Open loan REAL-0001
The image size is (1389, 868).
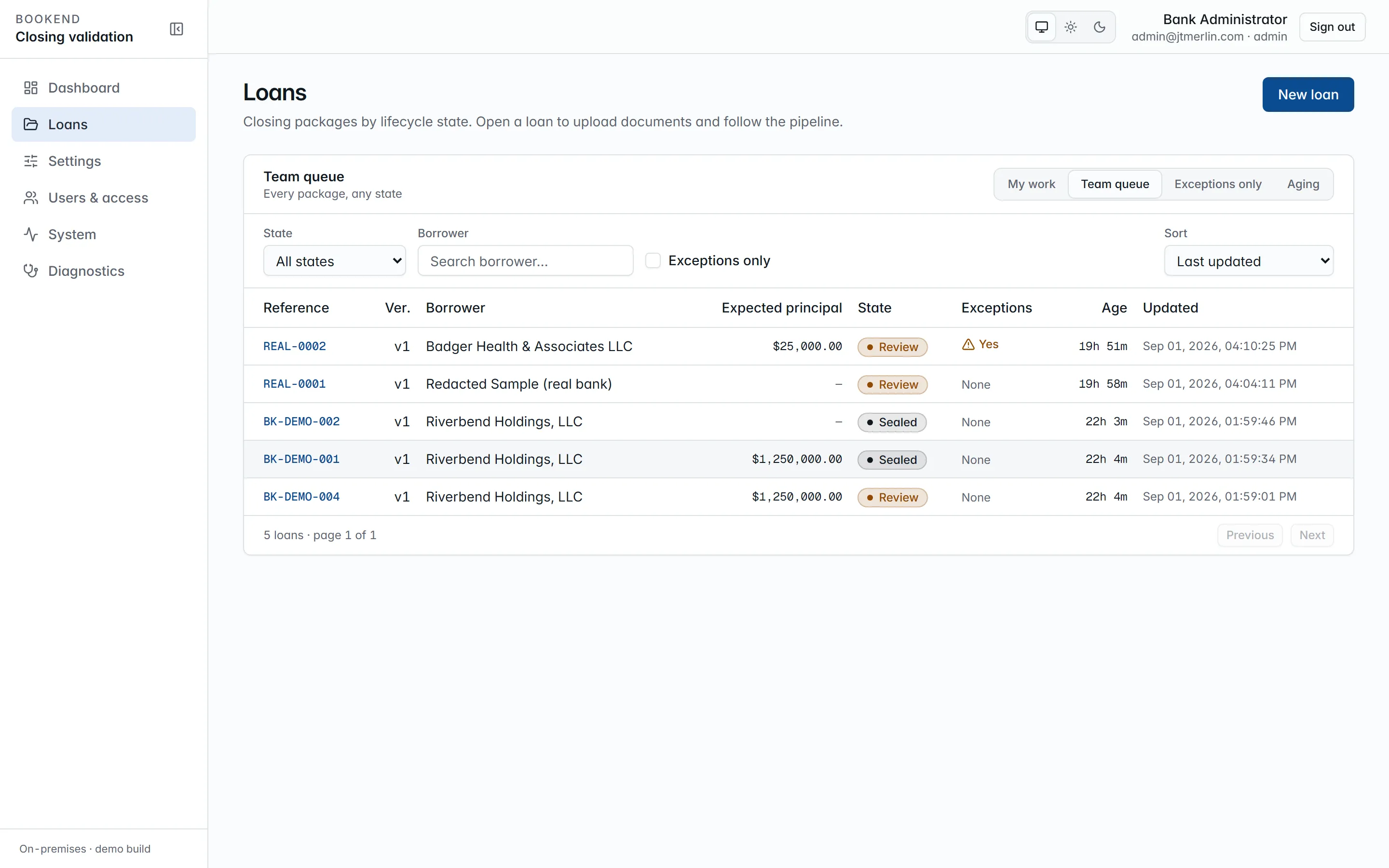pos(295,384)
